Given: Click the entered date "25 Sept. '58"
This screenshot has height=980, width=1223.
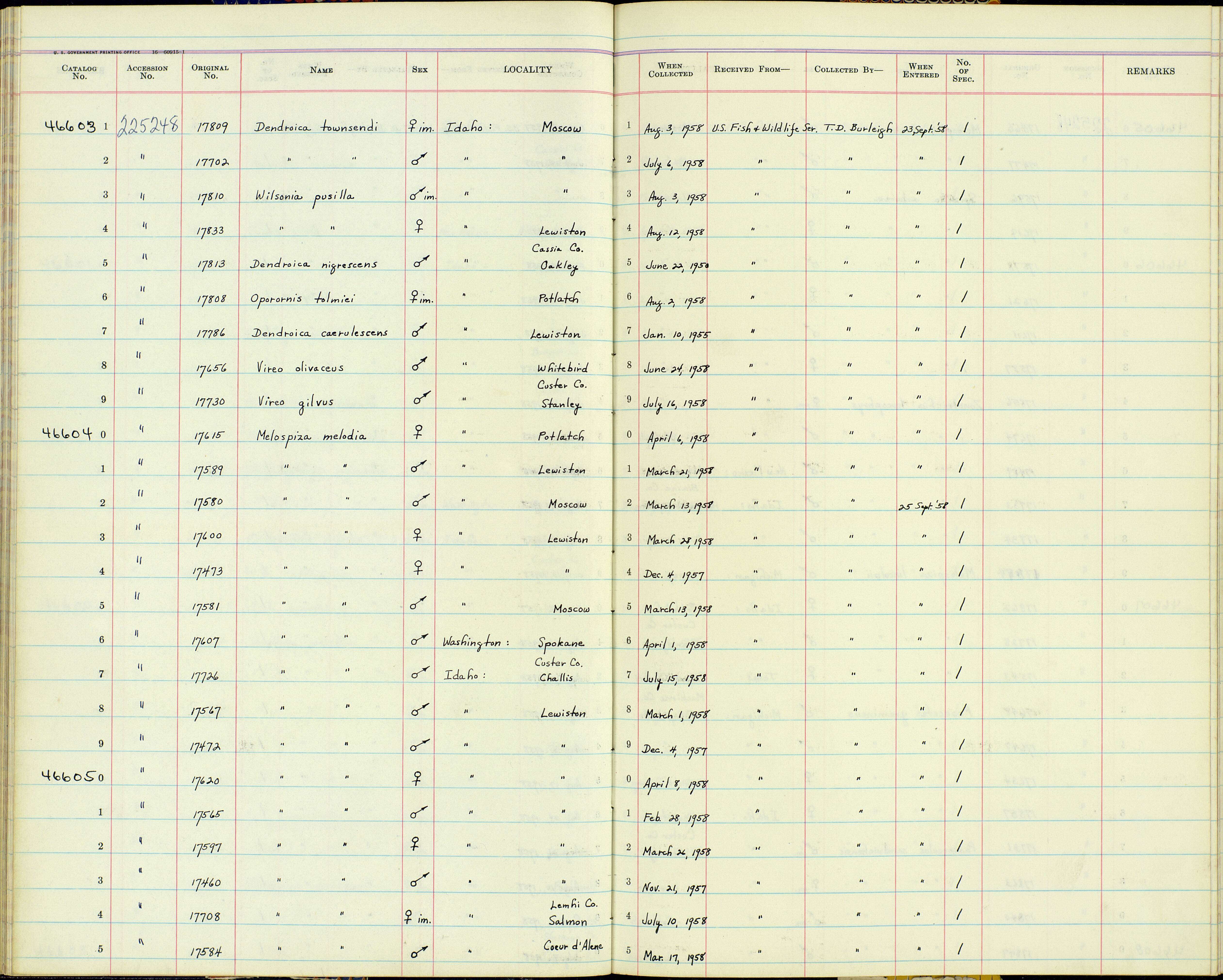Looking at the screenshot, I should pos(923,506).
